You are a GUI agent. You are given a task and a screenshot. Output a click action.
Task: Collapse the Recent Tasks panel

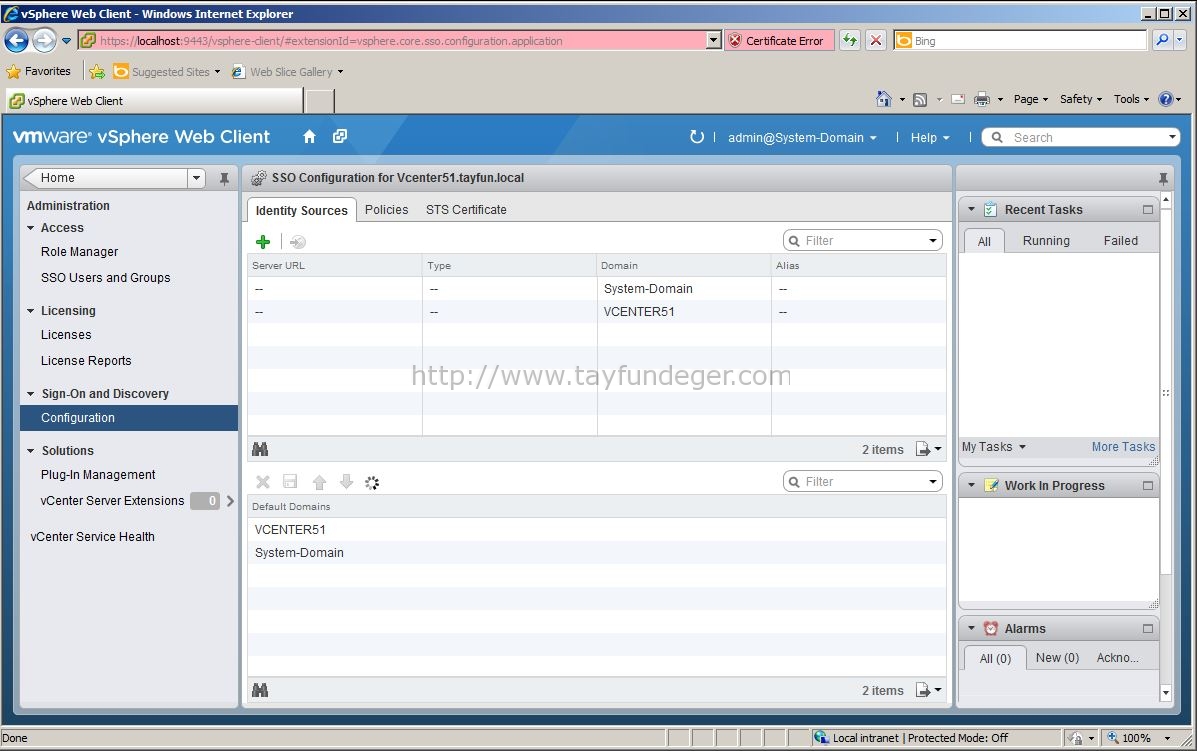click(x=971, y=209)
